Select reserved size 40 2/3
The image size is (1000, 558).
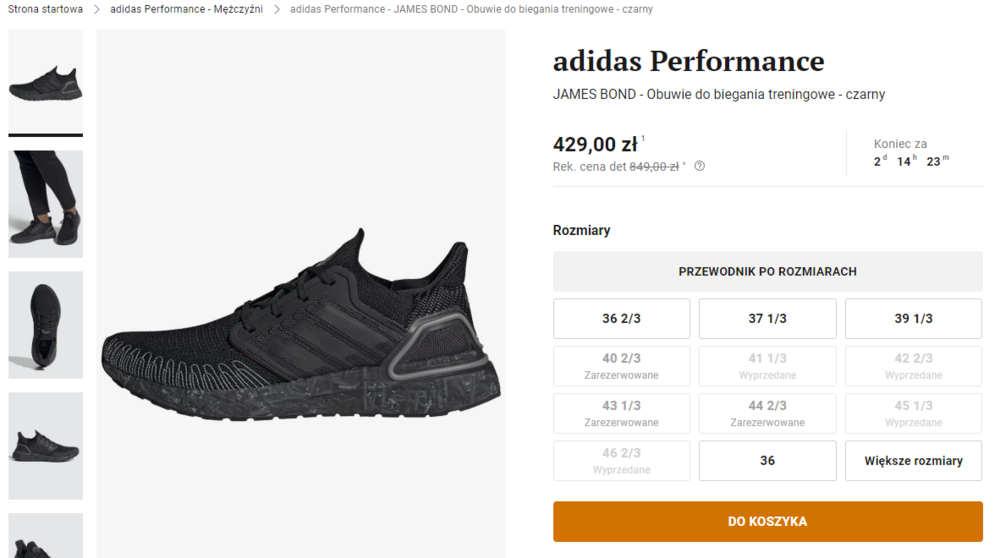pos(621,366)
